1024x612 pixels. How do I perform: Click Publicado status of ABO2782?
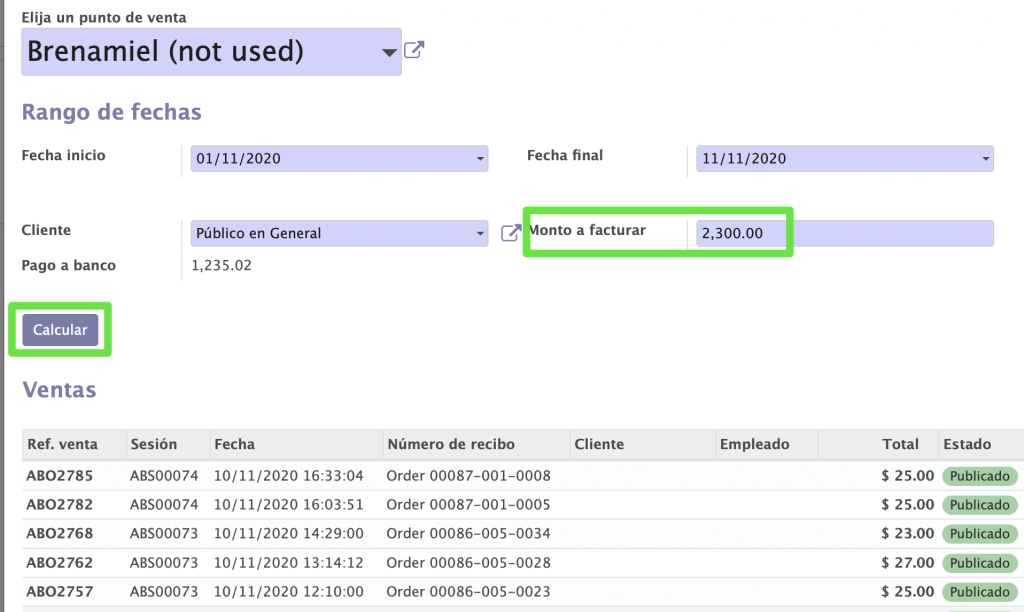[x=980, y=505]
